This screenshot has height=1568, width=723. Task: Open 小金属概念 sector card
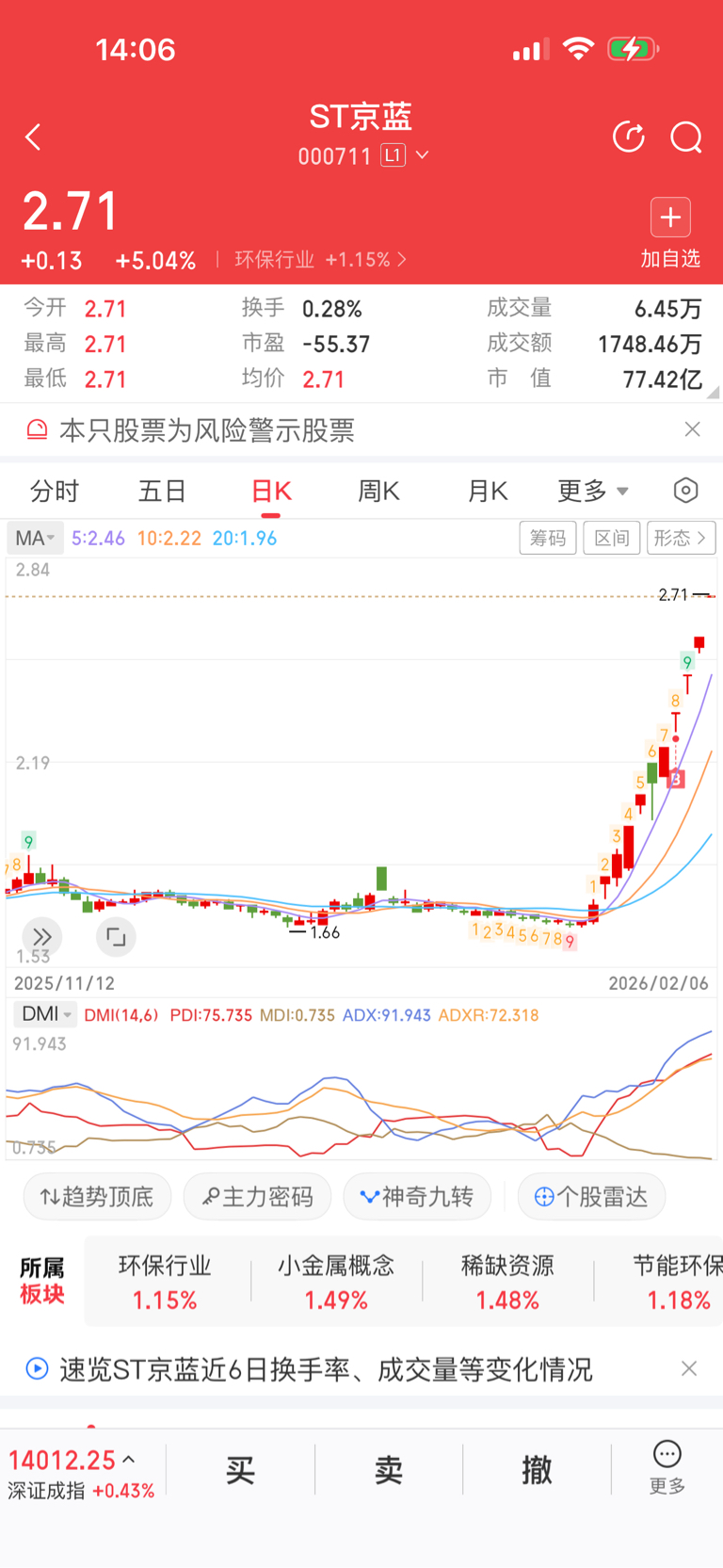(336, 1283)
